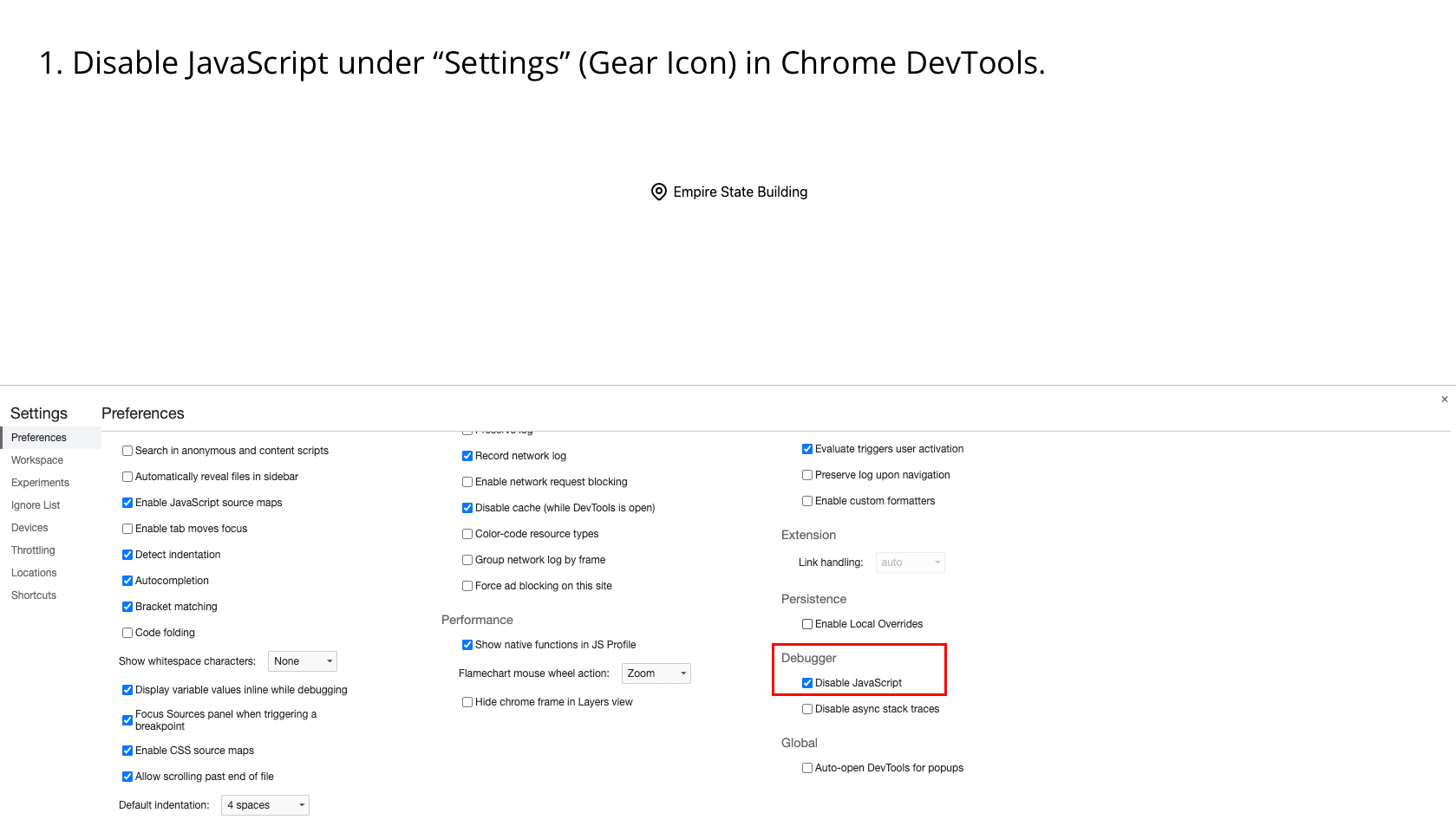The height and width of the screenshot is (839, 1456).
Task: Uncheck Show native functions in JS Profile
Action: pos(467,645)
